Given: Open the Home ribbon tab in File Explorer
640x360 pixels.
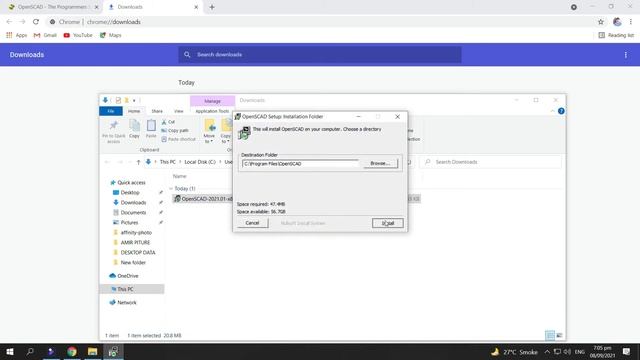Looking at the screenshot, I should [134, 111].
